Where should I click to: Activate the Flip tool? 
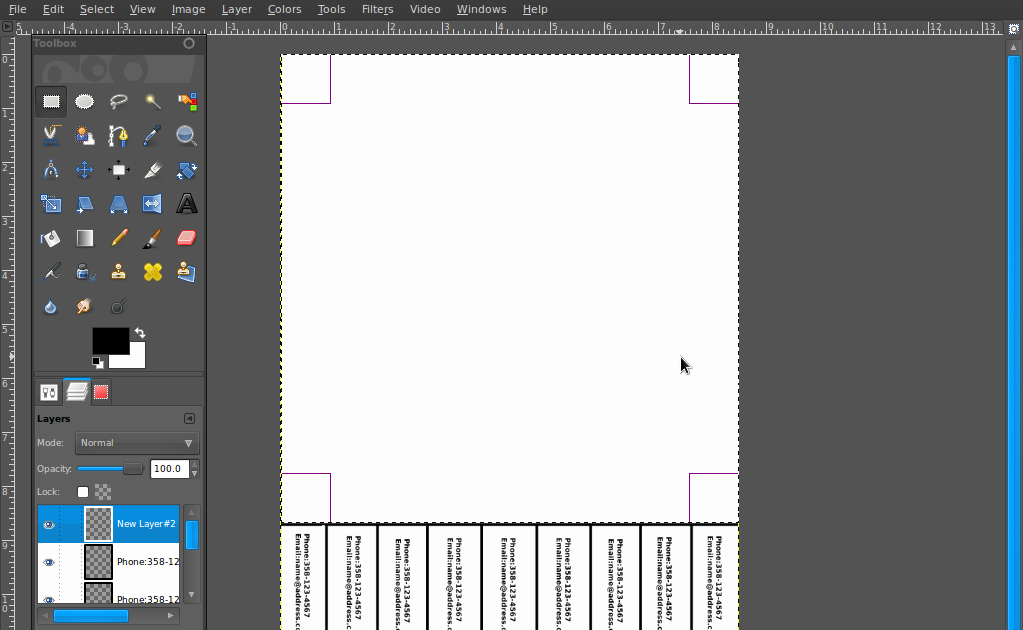pos(153,204)
